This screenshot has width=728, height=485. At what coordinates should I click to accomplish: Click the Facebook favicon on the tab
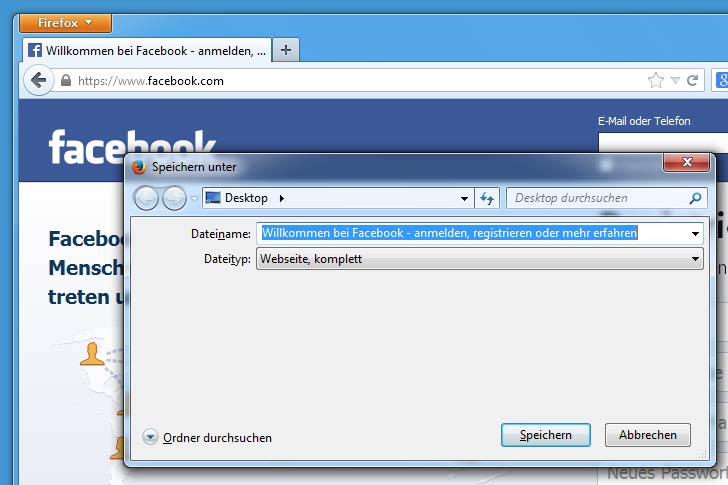[x=35, y=50]
